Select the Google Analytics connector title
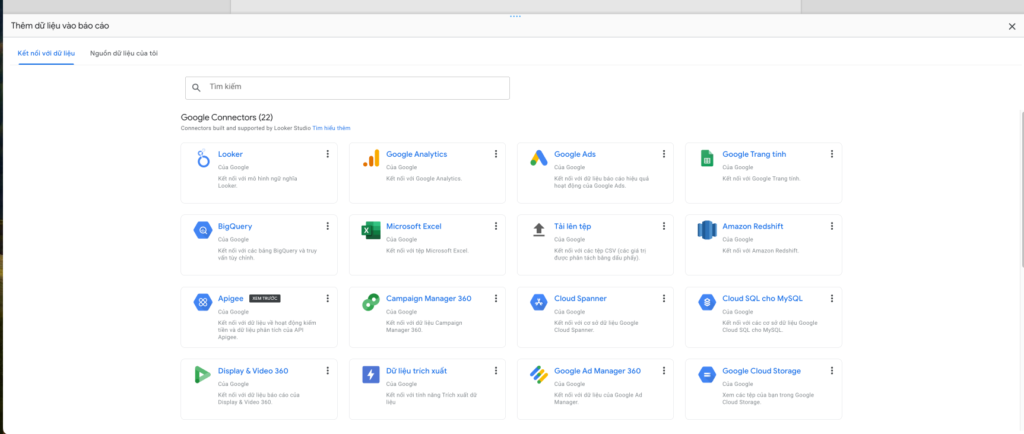 417,154
